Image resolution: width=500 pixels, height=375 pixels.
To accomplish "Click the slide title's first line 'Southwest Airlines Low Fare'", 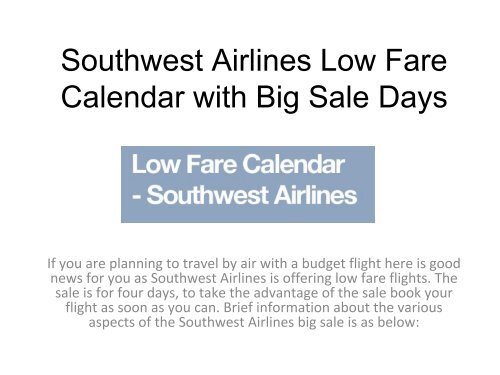I will pyautogui.click(x=254, y=60).
